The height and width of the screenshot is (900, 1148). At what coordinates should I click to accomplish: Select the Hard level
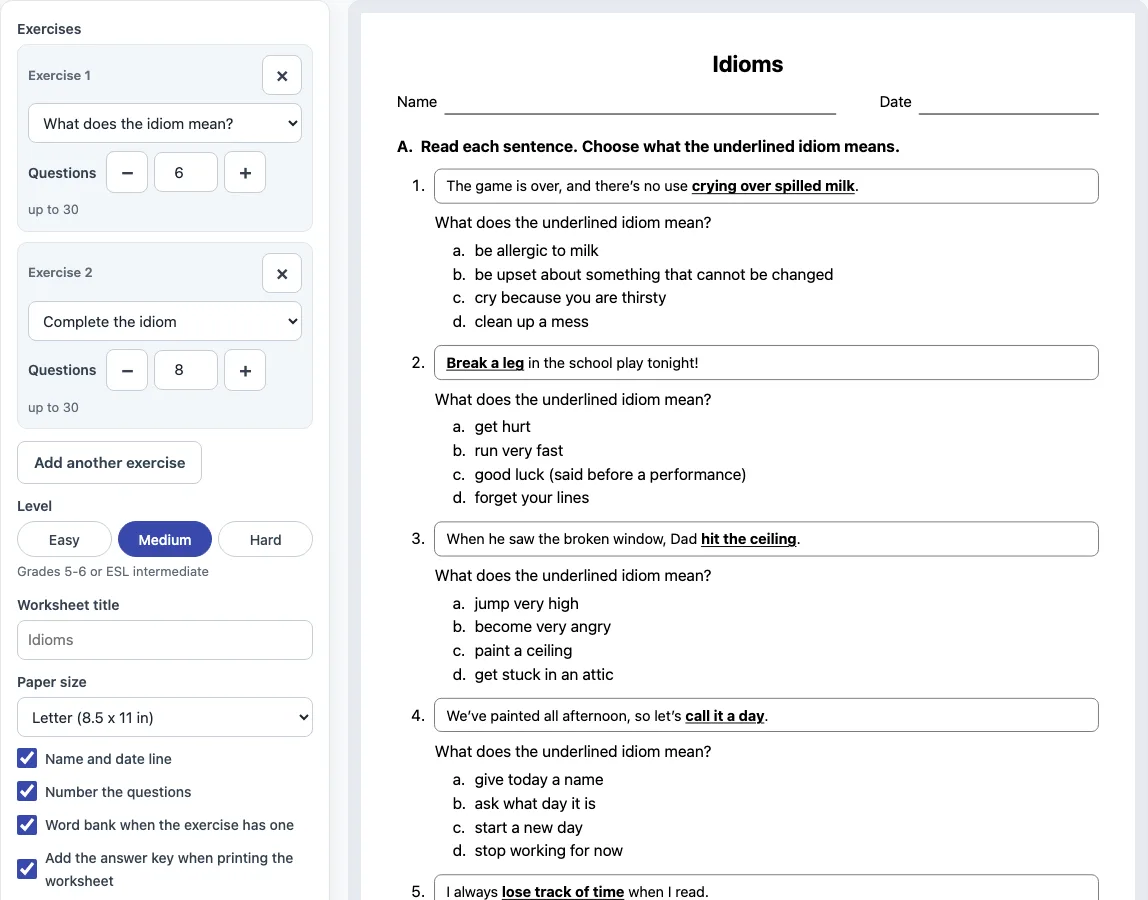tap(265, 540)
